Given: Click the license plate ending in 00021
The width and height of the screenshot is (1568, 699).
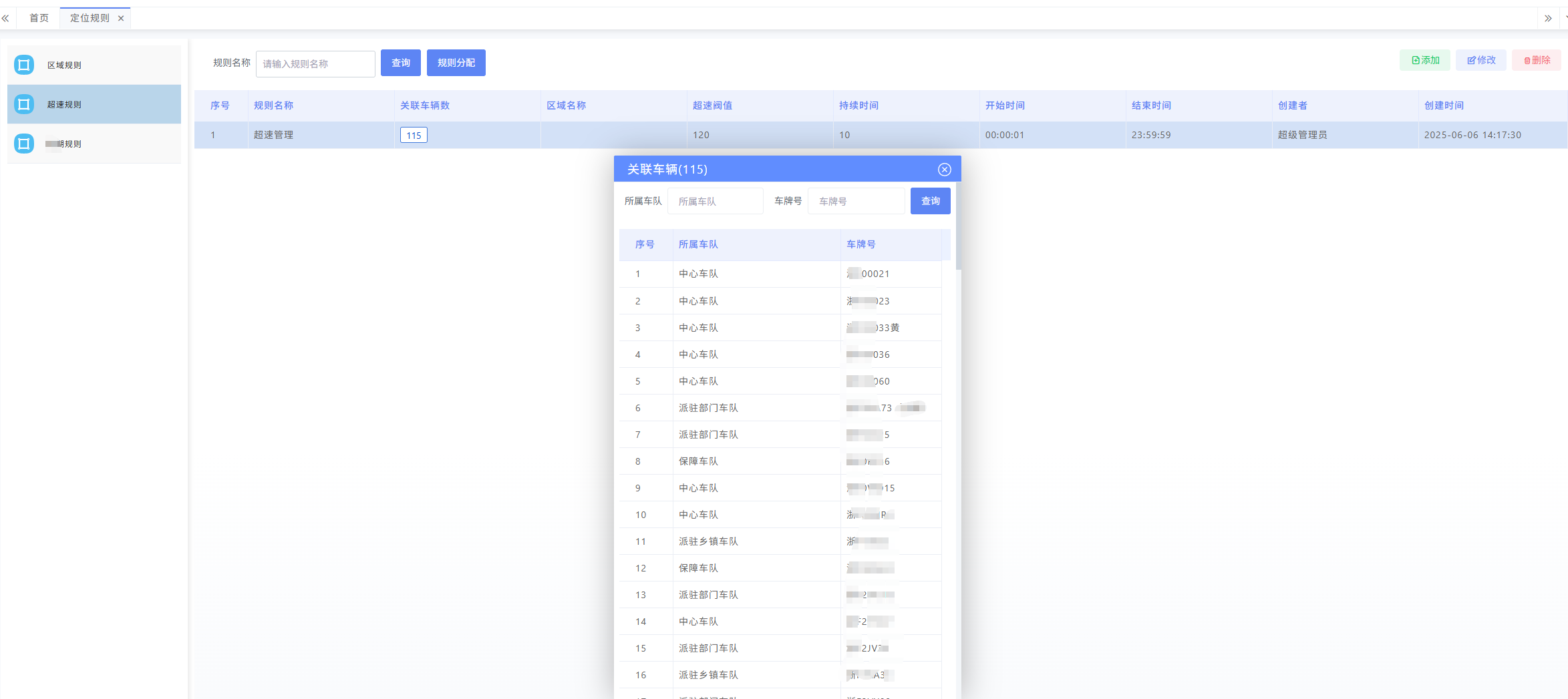Looking at the screenshot, I should [x=868, y=274].
